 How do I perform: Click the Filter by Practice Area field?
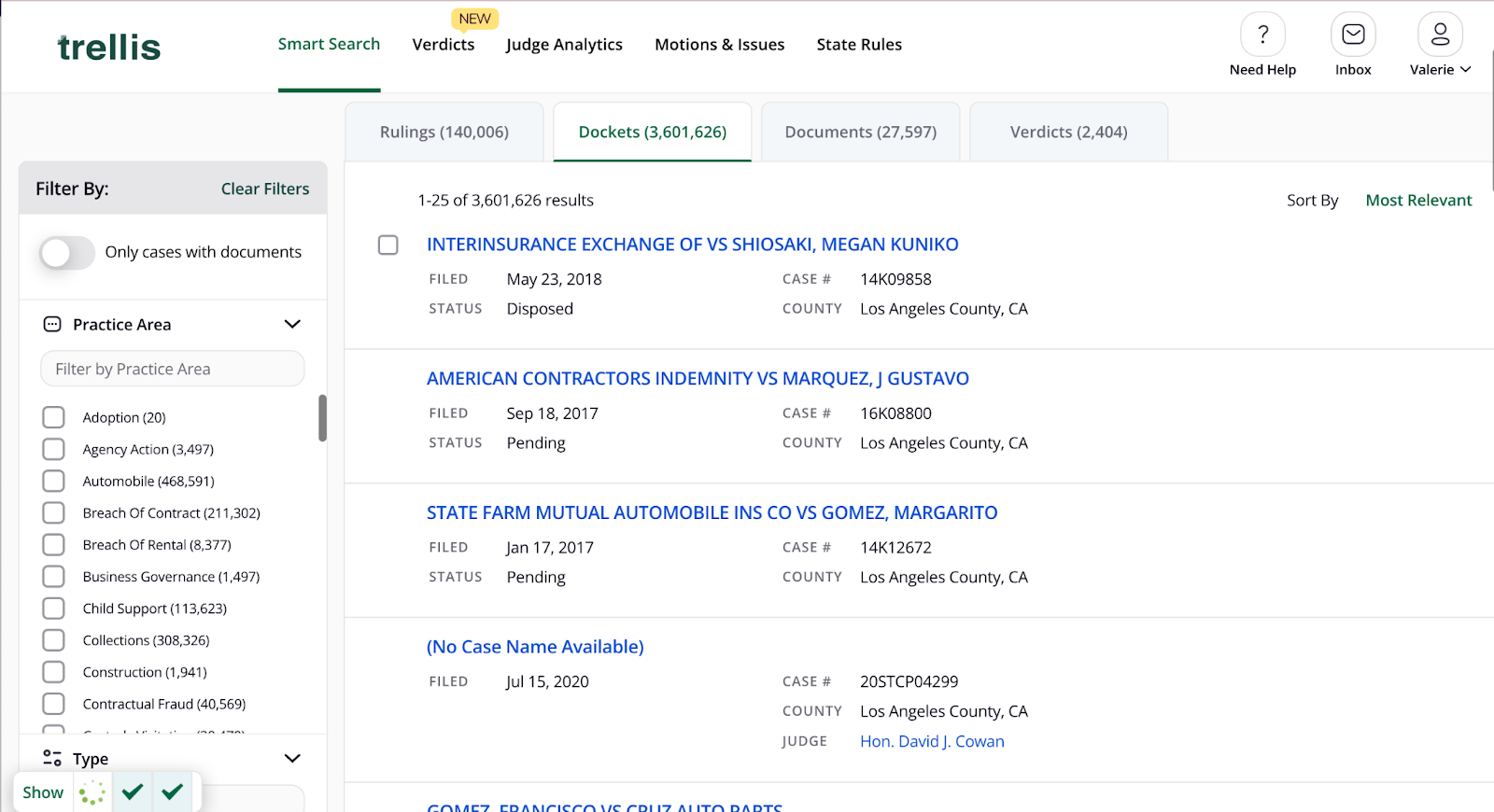tap(173, 369)
